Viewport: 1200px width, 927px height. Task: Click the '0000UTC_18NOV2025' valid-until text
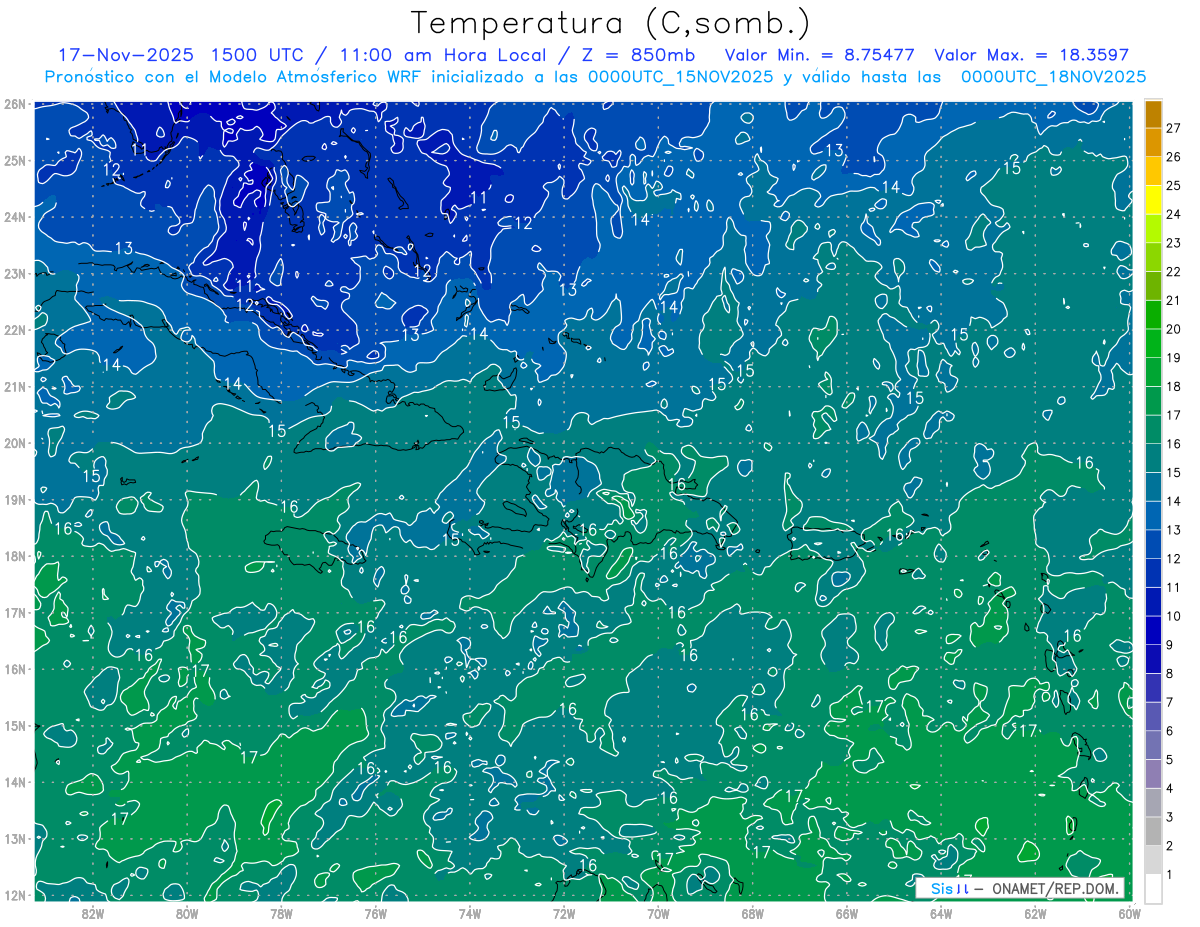(1053, 77)
